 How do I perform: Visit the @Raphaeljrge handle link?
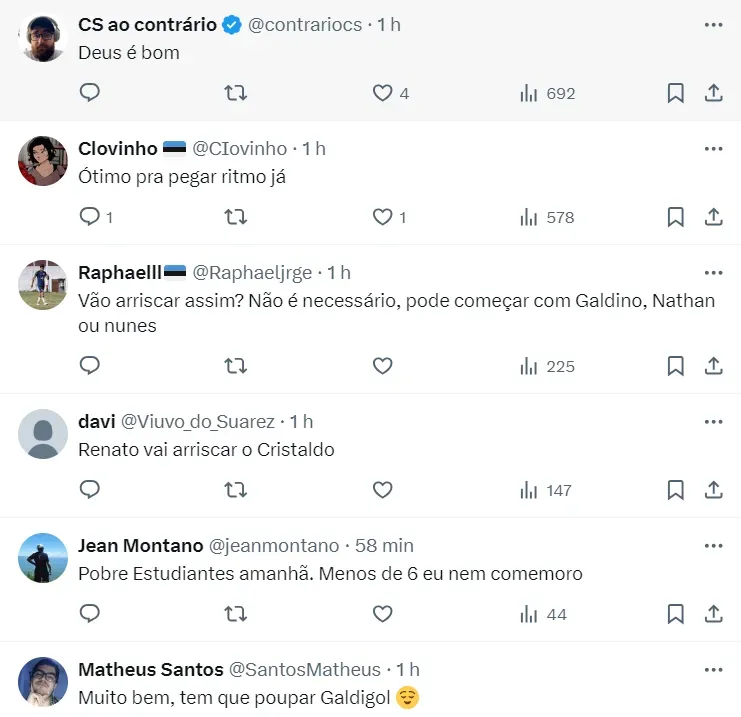252,272
